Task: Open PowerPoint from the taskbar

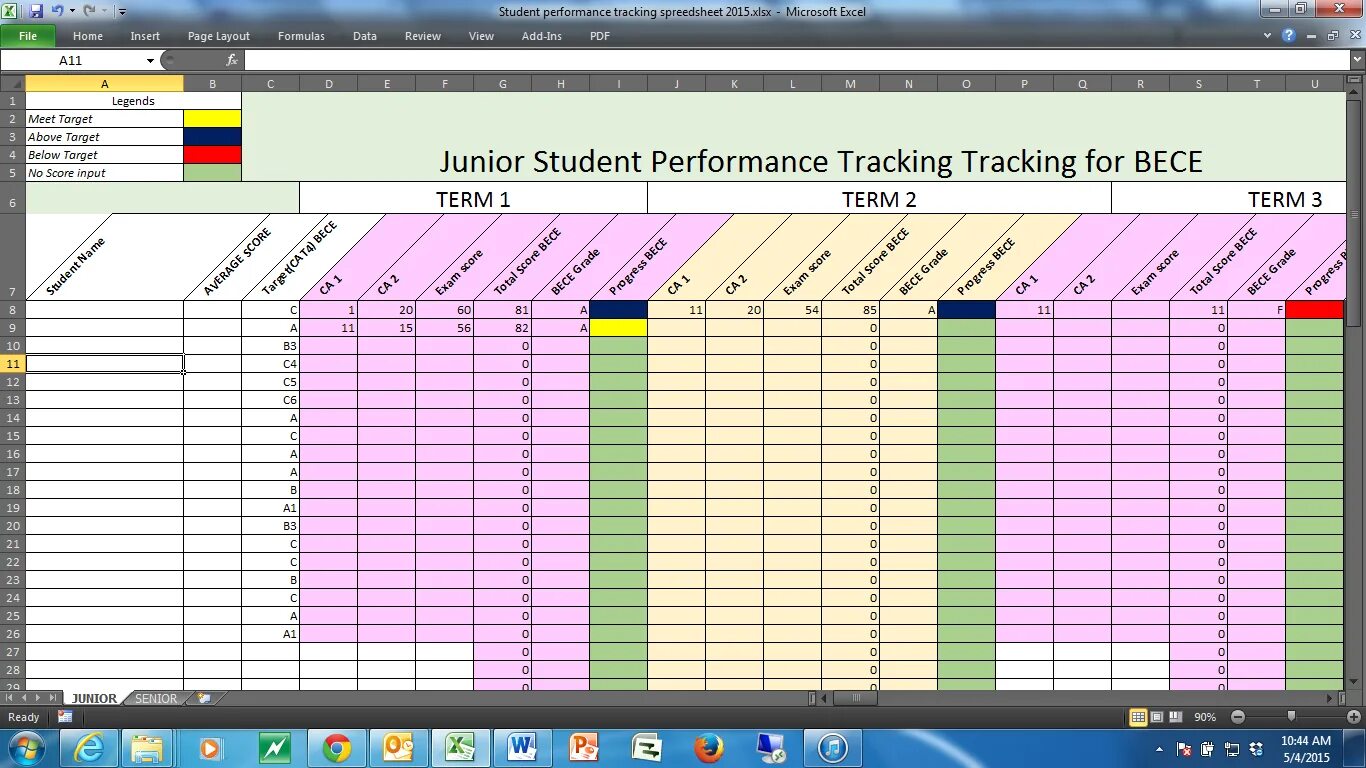Action: [584, 748]
